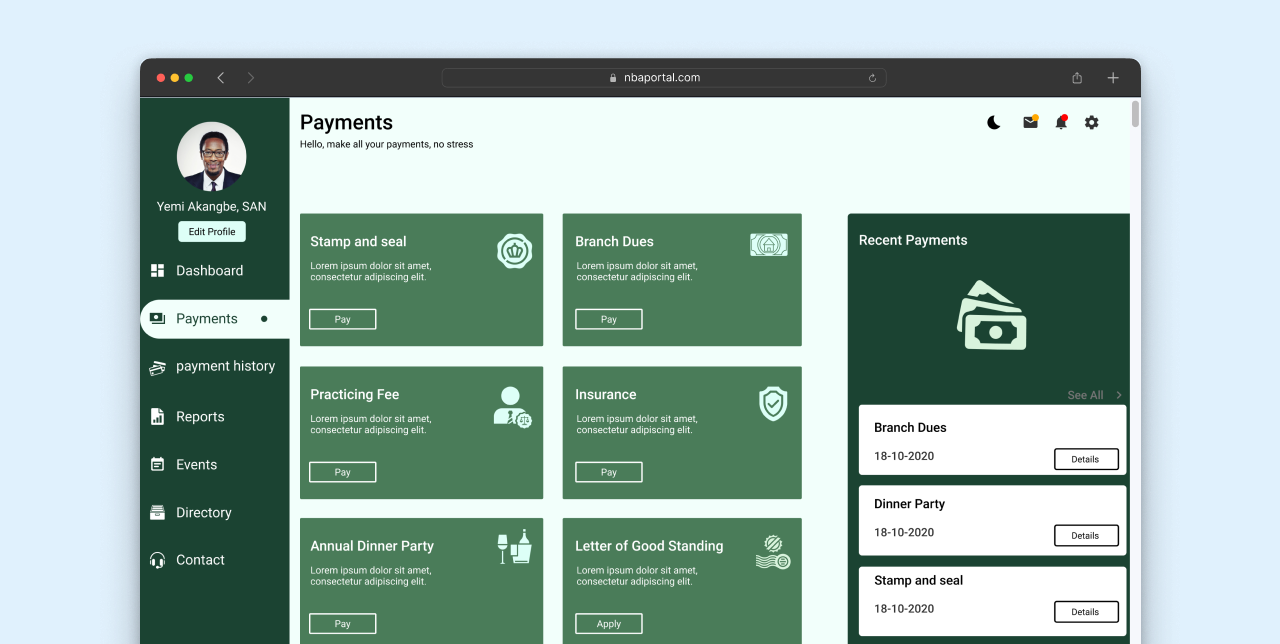Click the Practicing Fee person icon
The image size is (1280, 644).
(512, 407)
